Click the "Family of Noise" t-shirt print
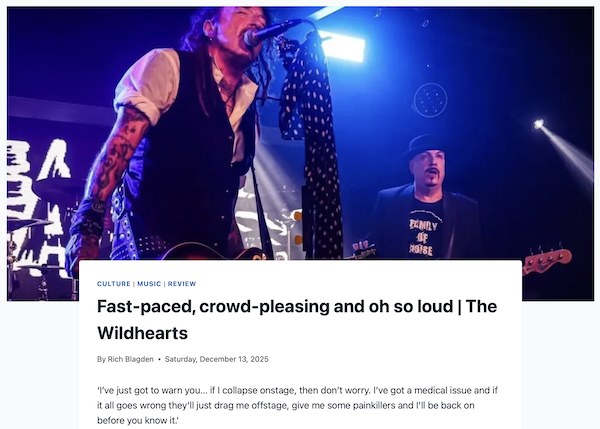The image size is (600, 429). point(422,237)
